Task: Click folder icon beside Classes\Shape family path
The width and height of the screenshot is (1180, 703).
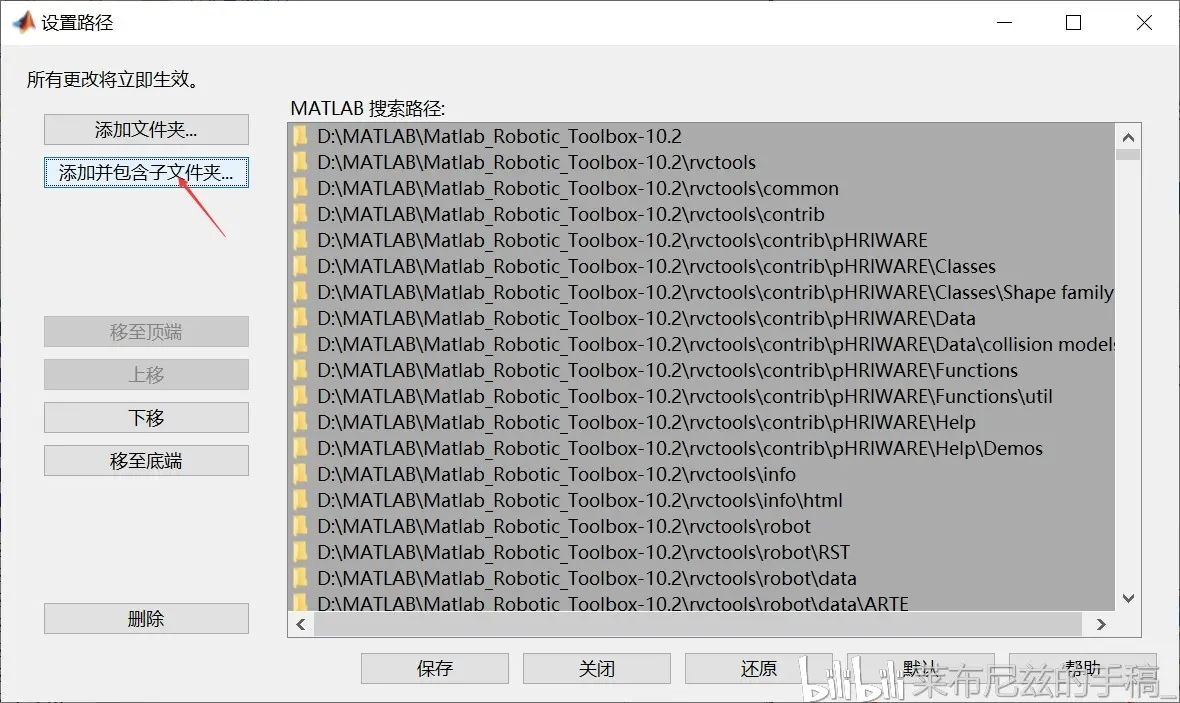Action: (300, 292)
